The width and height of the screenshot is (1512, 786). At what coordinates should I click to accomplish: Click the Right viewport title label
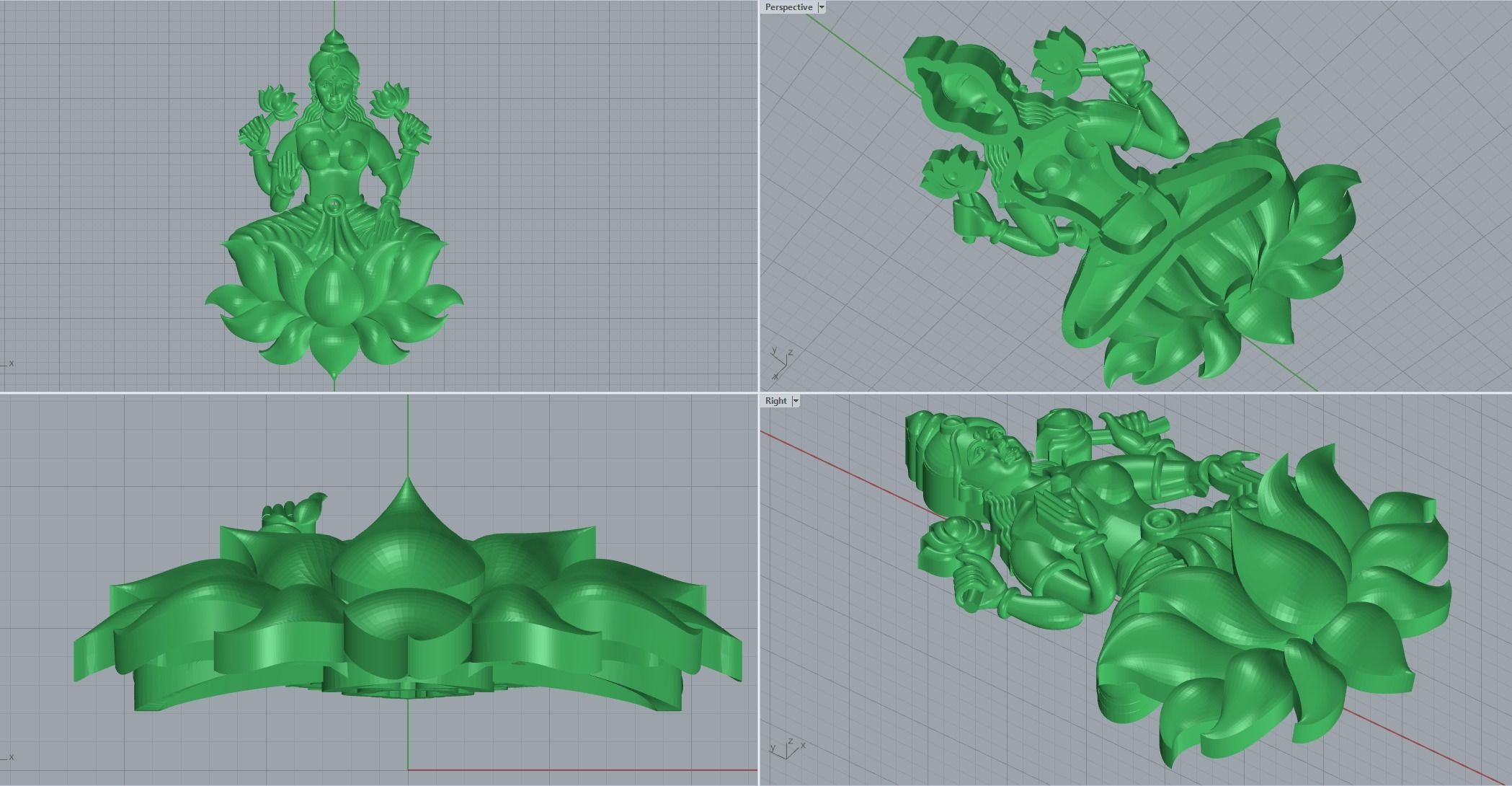click(776, 401)
